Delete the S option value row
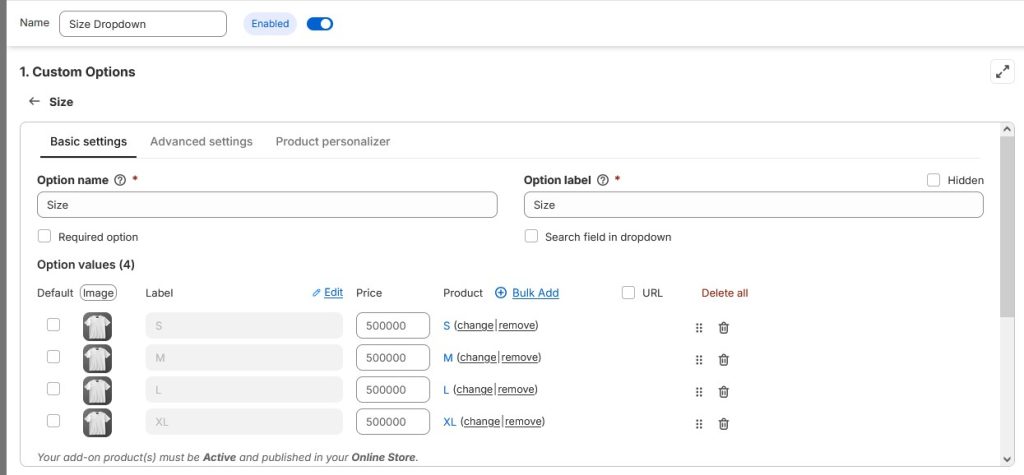The image size is (1024, 475). tap(723, 327)
